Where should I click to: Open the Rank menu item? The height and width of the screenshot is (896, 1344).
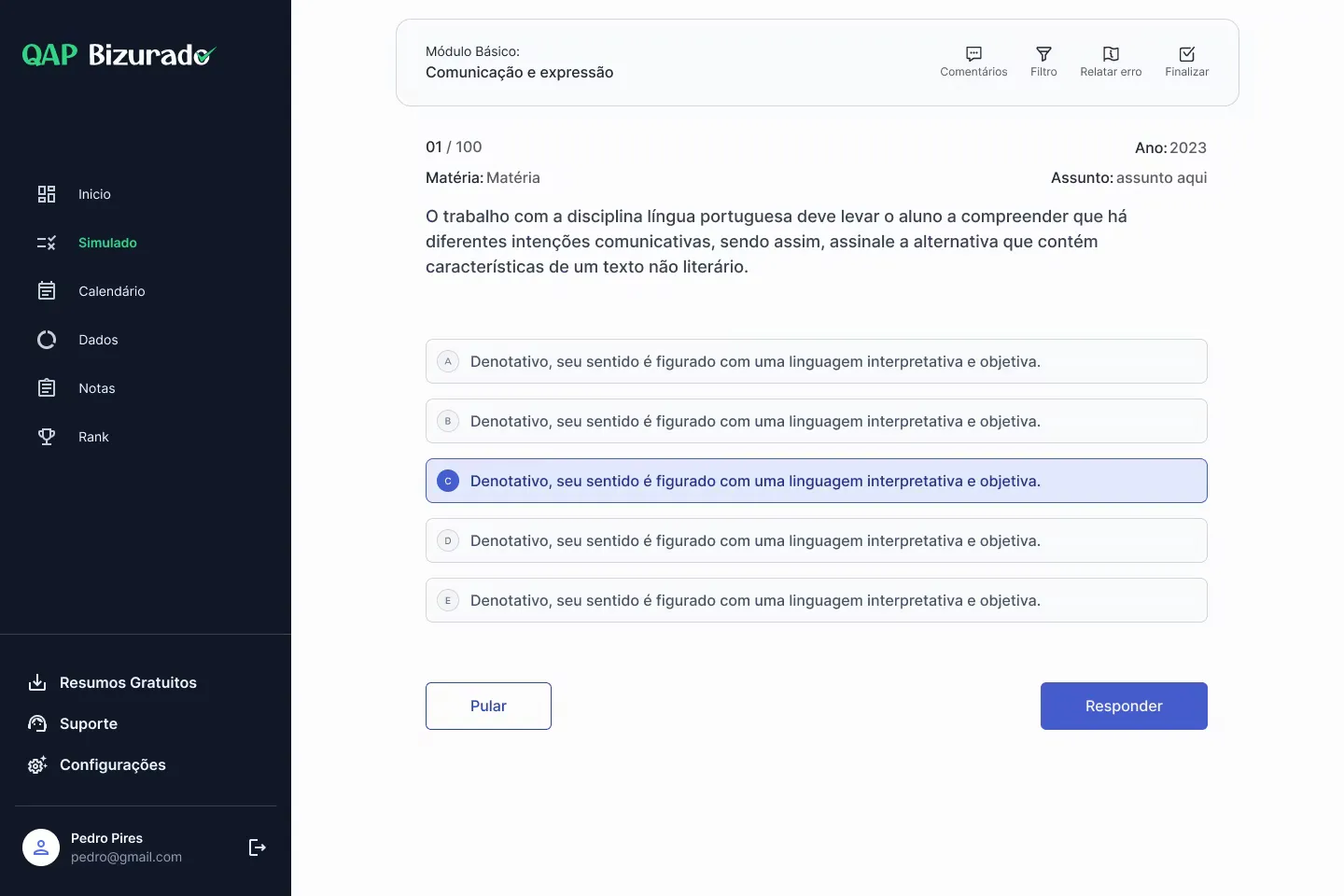click(x=93, y=437)
